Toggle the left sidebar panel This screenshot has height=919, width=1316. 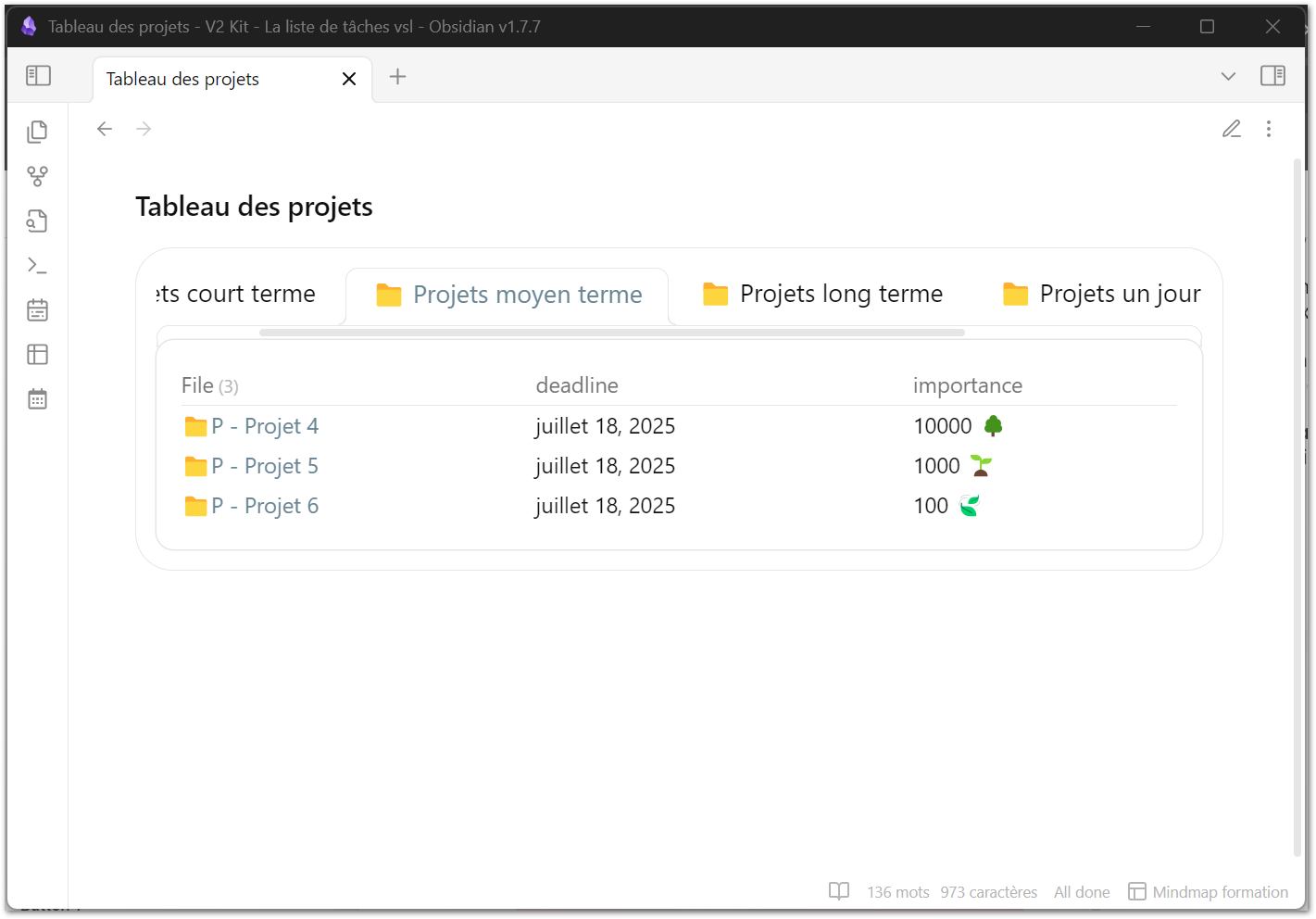click(38, 76)
